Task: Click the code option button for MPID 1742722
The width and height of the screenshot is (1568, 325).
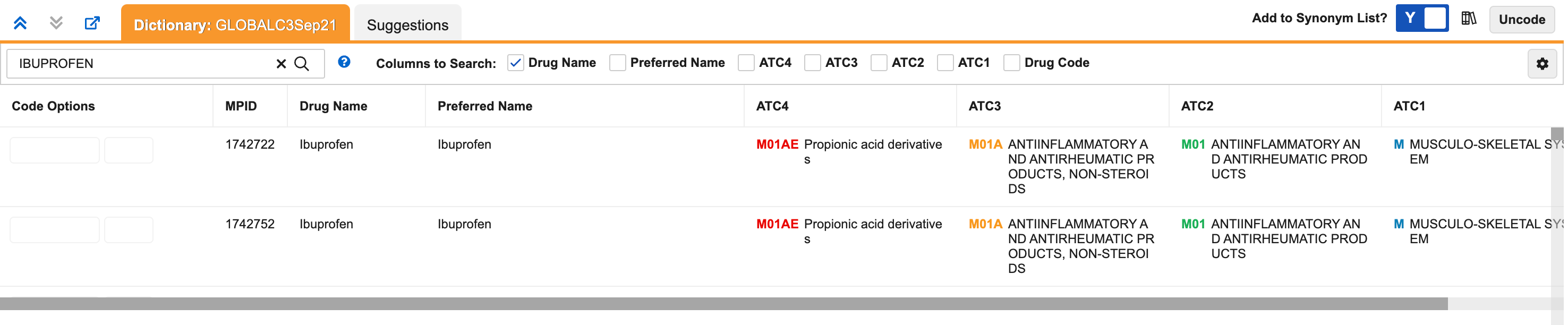Action: [55, 150]
